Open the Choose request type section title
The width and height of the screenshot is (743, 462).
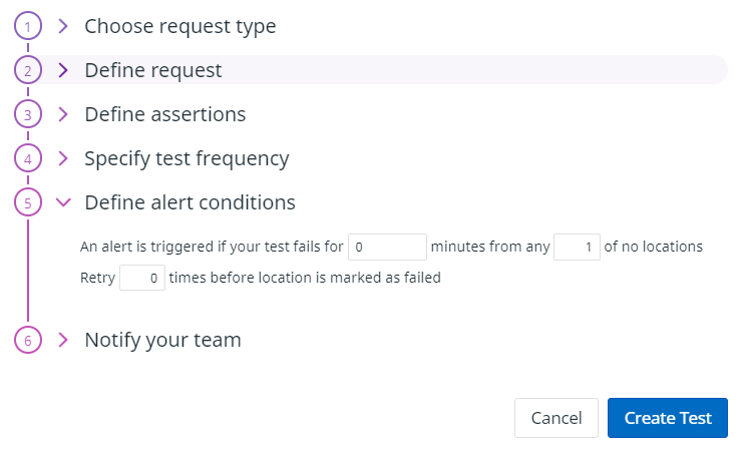point(180,27)
